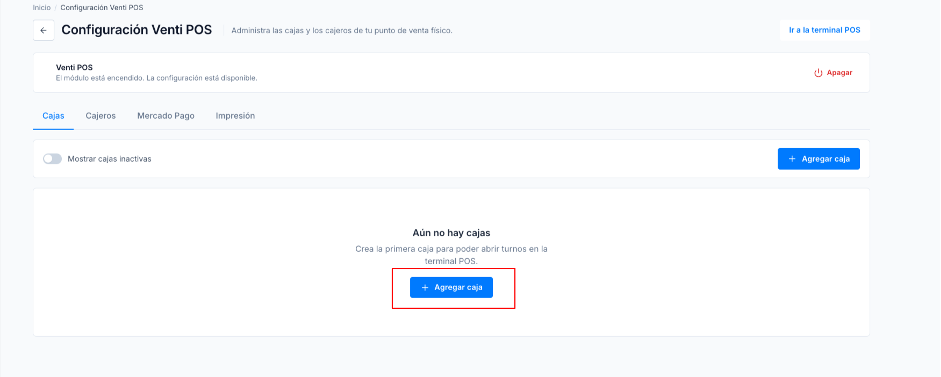The image size is (941, 377).
Task: Click the Mostrar cajas inactivas label text
Action: [109, 159]
